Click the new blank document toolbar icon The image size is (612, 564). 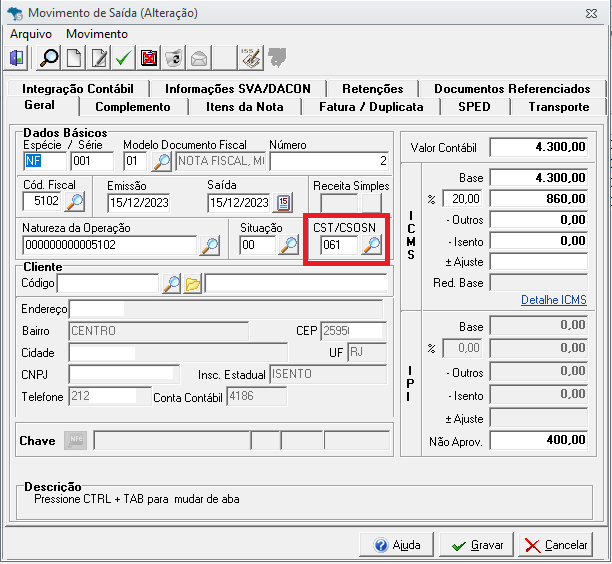[74, 59]
